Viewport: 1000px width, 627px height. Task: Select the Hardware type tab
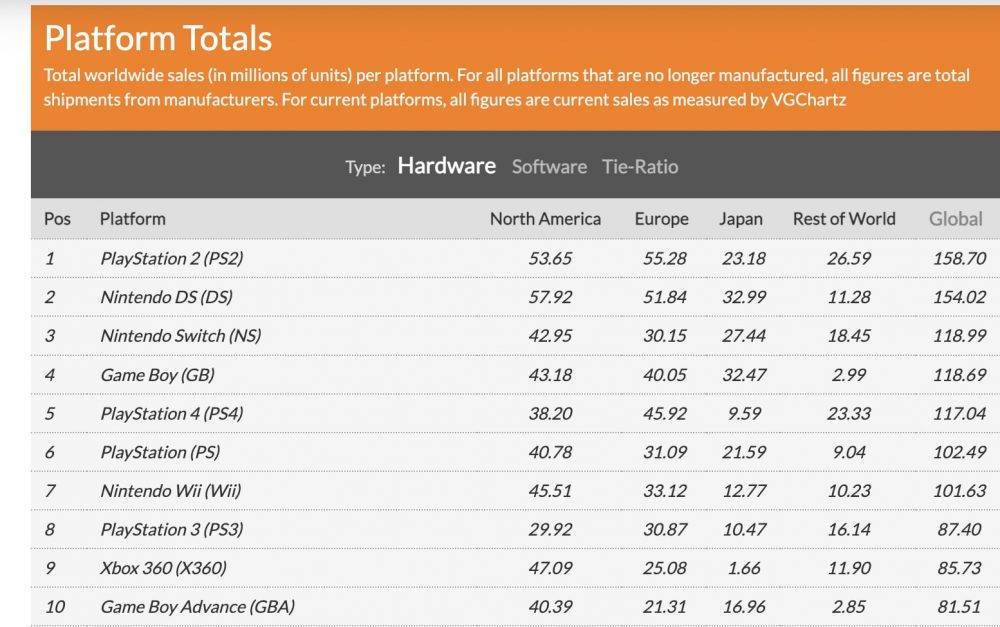[446, 166]
